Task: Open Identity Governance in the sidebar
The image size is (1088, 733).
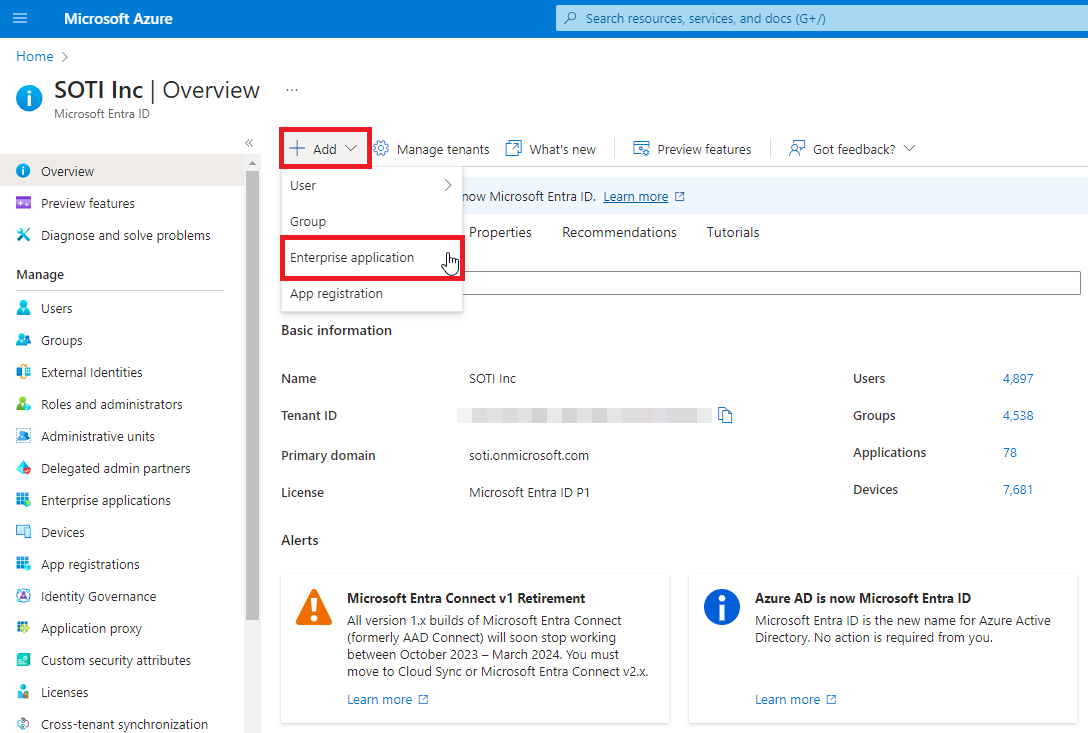Action: coord(98,596)
